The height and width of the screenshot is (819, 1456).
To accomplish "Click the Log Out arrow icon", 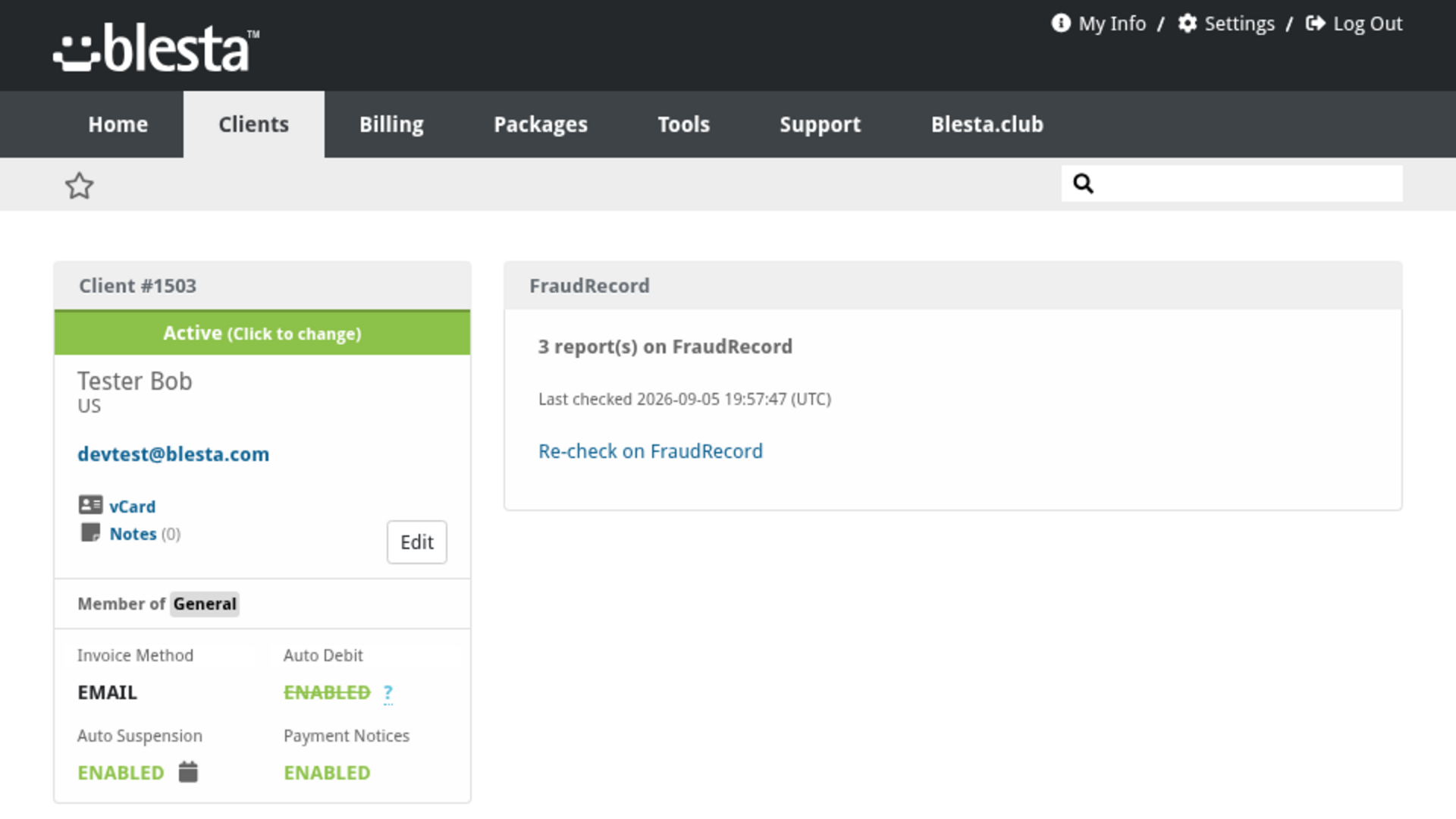I will tap(1315, 24).
